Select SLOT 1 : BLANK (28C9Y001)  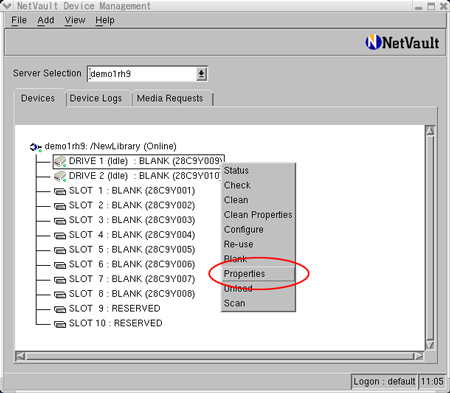point(132,191)
